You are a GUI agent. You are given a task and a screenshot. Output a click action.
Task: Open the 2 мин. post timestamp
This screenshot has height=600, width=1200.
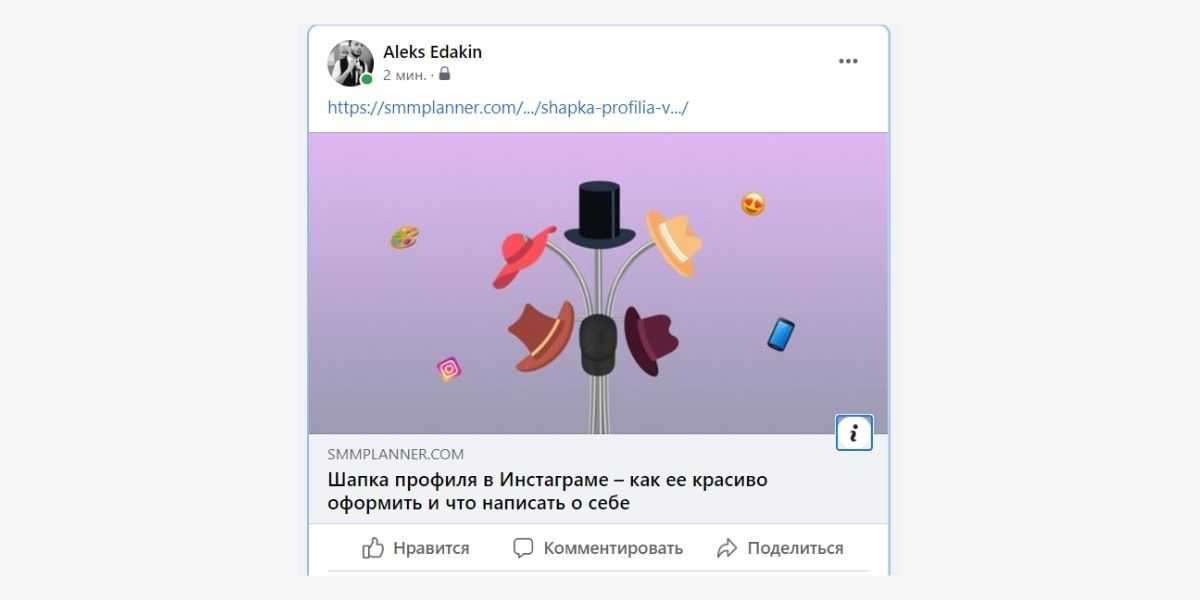[x=405, y=75]
